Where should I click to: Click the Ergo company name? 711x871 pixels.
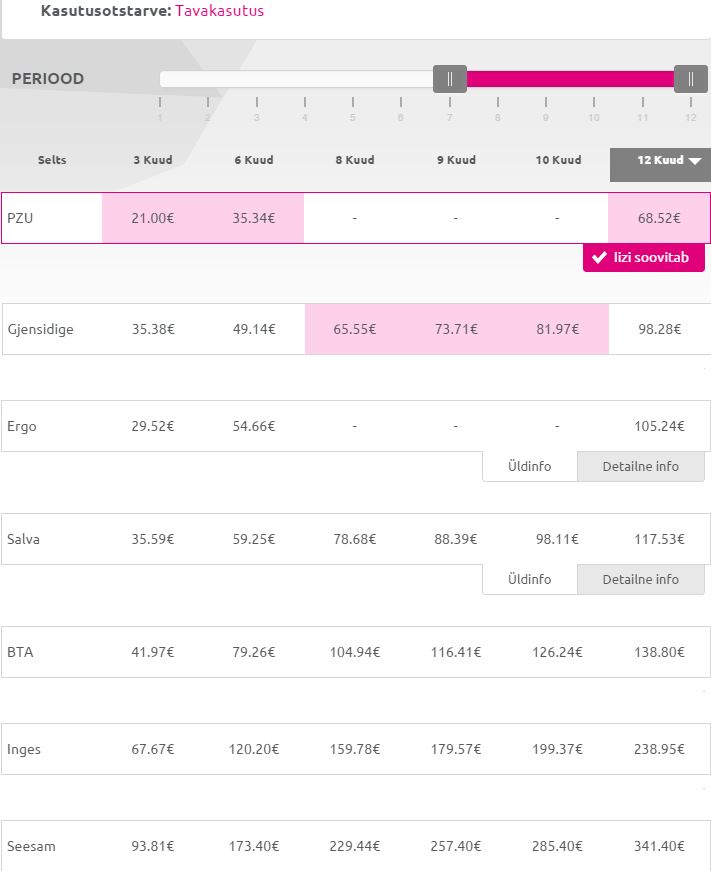coord(22,427)
